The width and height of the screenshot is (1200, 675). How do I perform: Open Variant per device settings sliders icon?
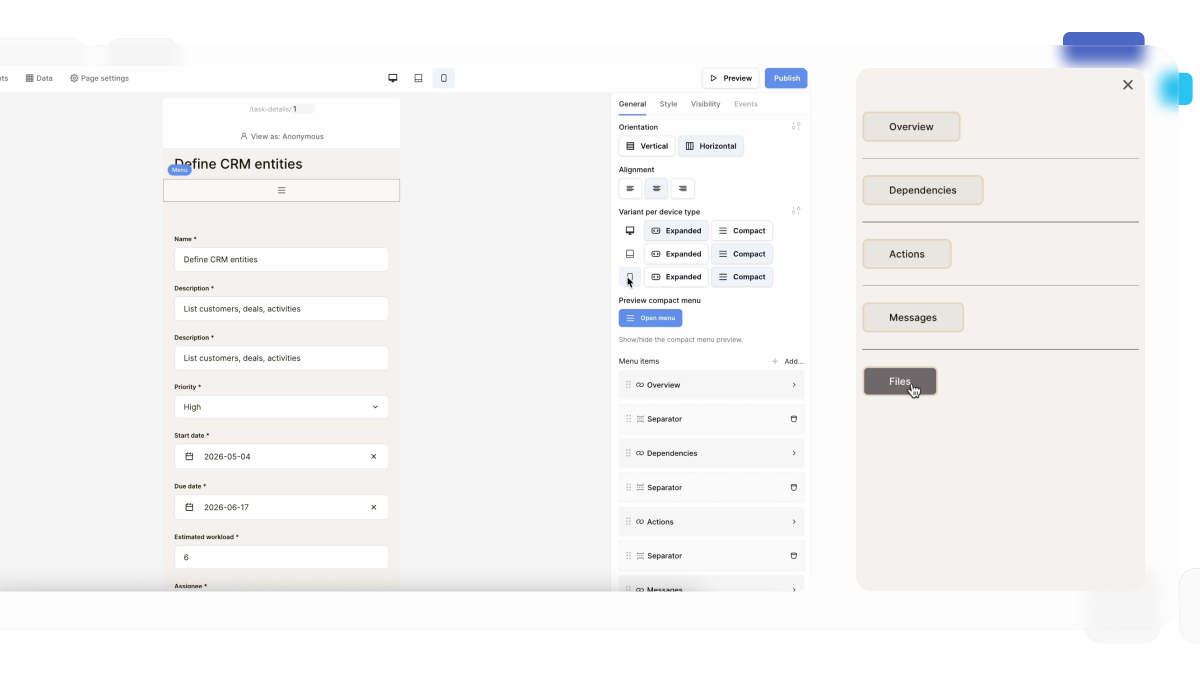pos(796,211)
